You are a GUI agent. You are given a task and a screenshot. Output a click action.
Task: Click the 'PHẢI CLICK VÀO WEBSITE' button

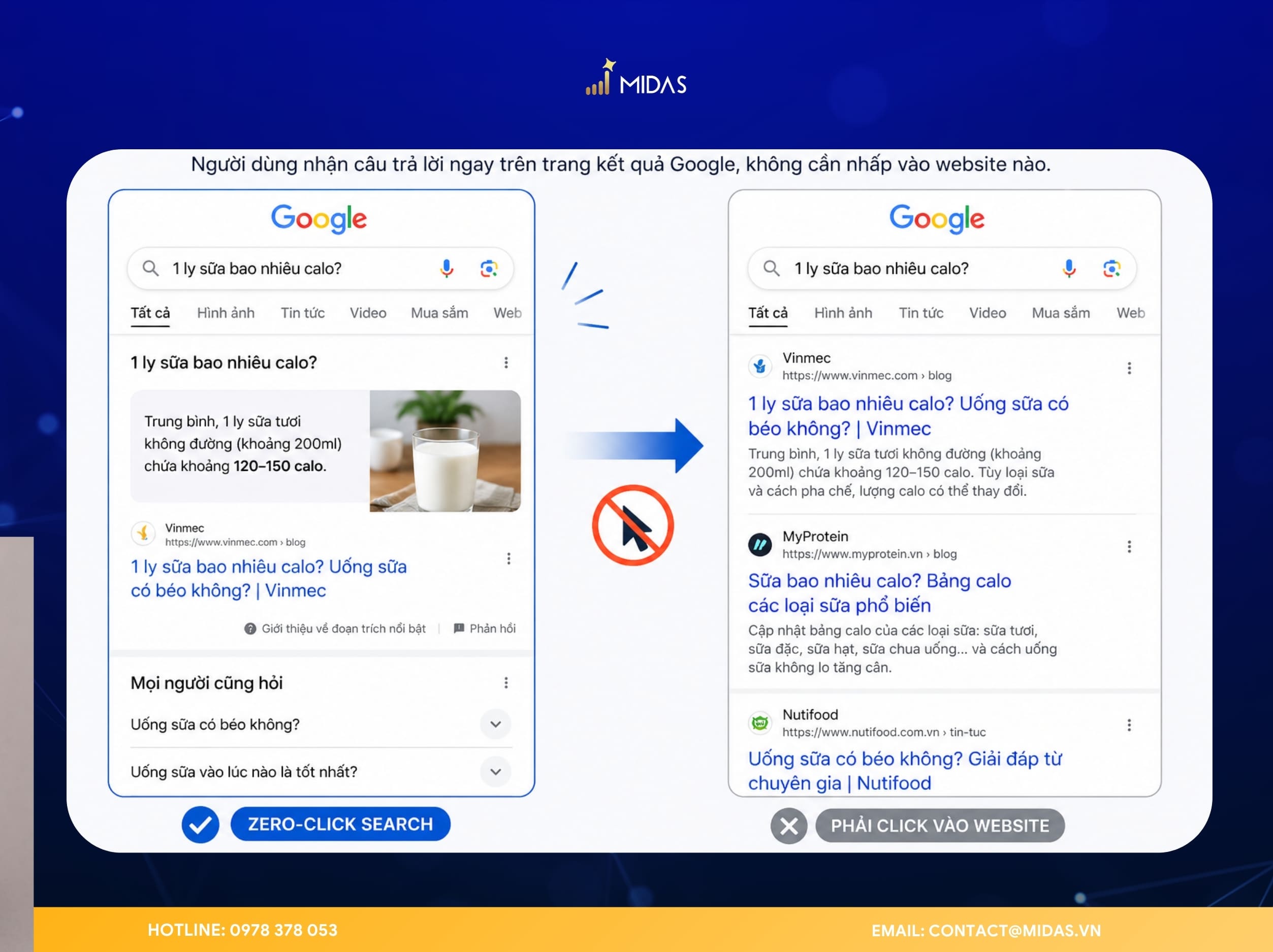pyautogui.click(x=940, y=826)
